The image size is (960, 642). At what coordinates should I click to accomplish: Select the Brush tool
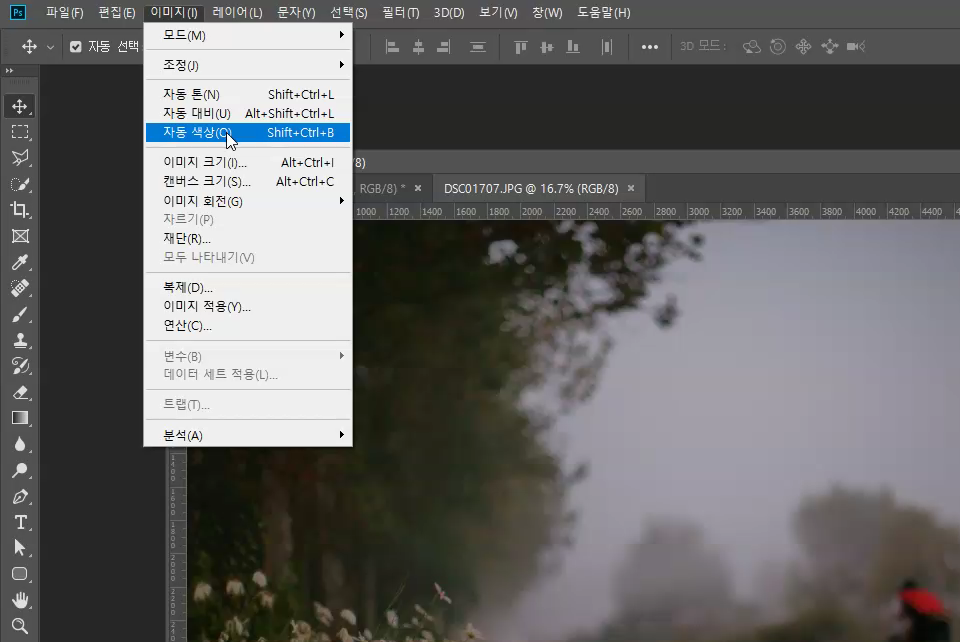click(20, 315)
